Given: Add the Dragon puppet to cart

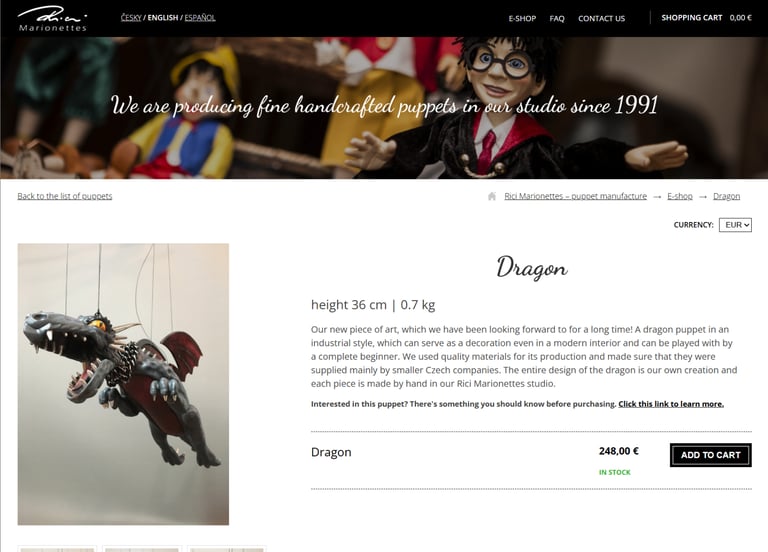Looking at the screenshot, I should point(711,455).
